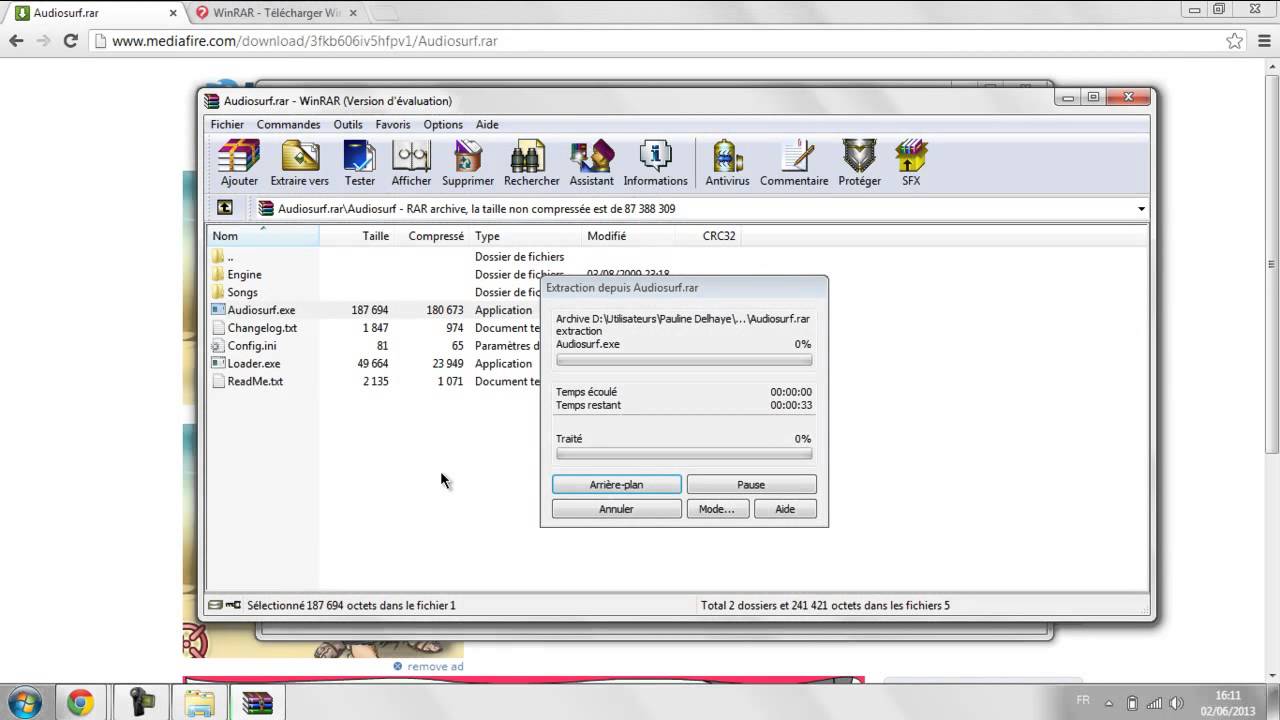Click the Afficher toolbar icon
1280x720 pixels.
pyautogui.click(x=411, y=163)
